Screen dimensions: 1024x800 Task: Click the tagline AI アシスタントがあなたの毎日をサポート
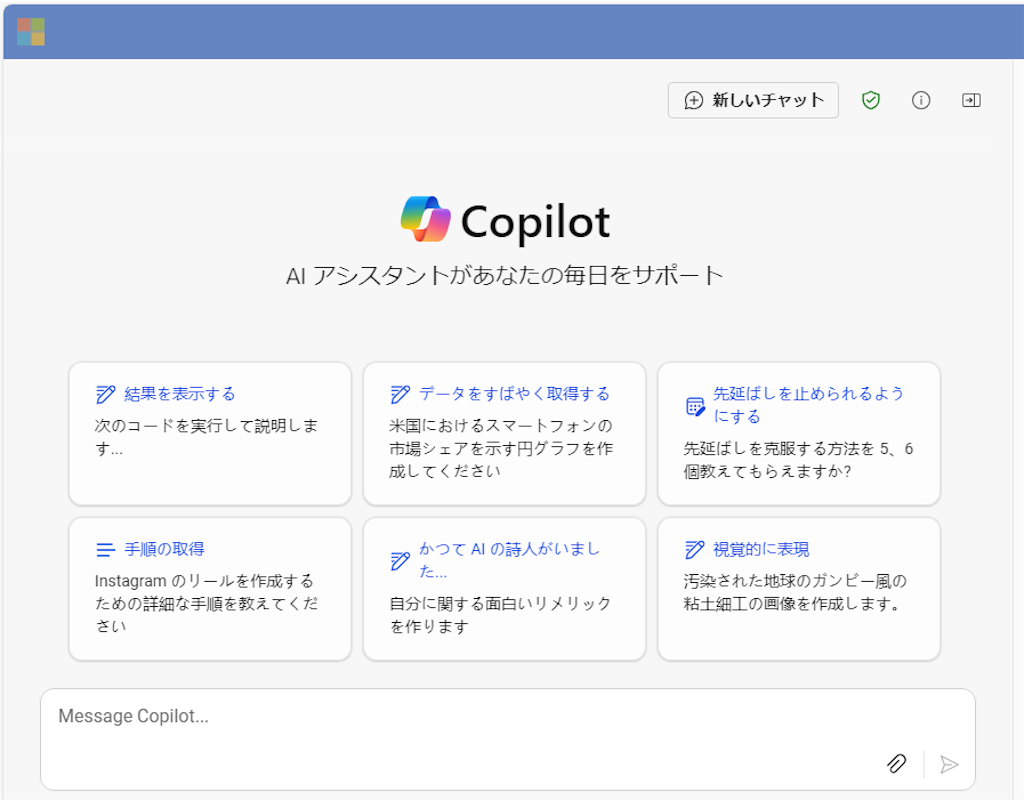(x=505, y=276)
